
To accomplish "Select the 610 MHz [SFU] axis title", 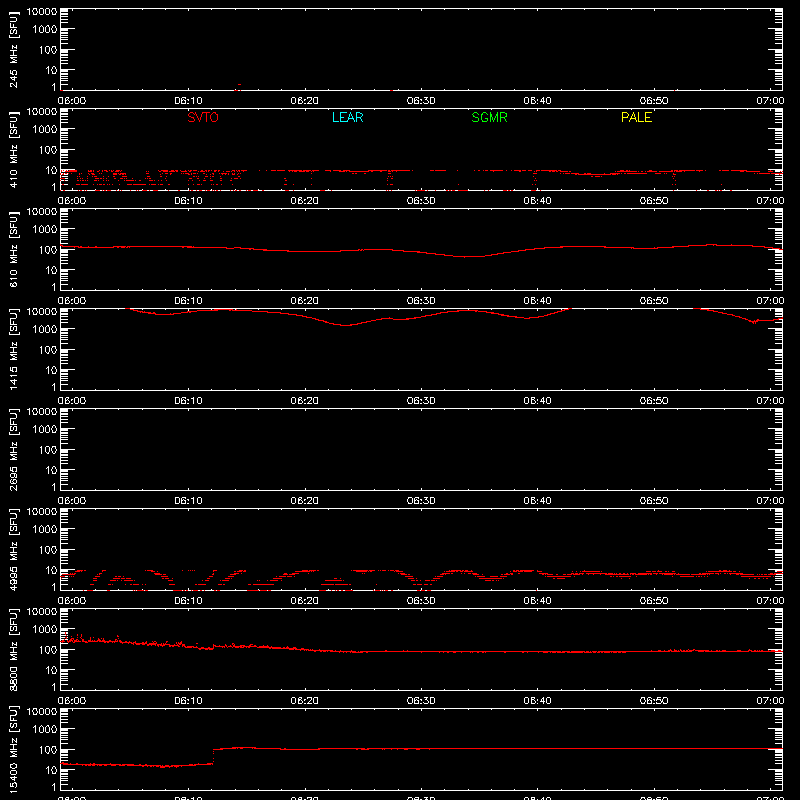I will (x=14, y=249).
